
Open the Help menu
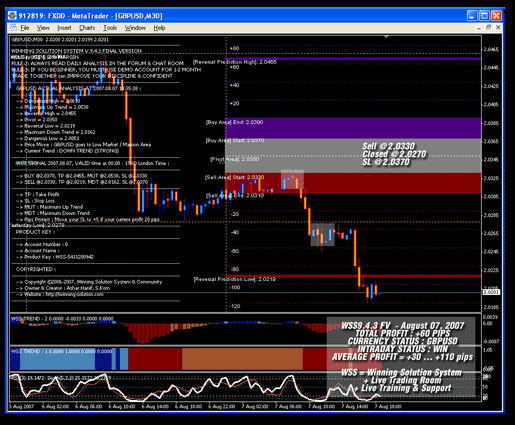tap(159, 28)
